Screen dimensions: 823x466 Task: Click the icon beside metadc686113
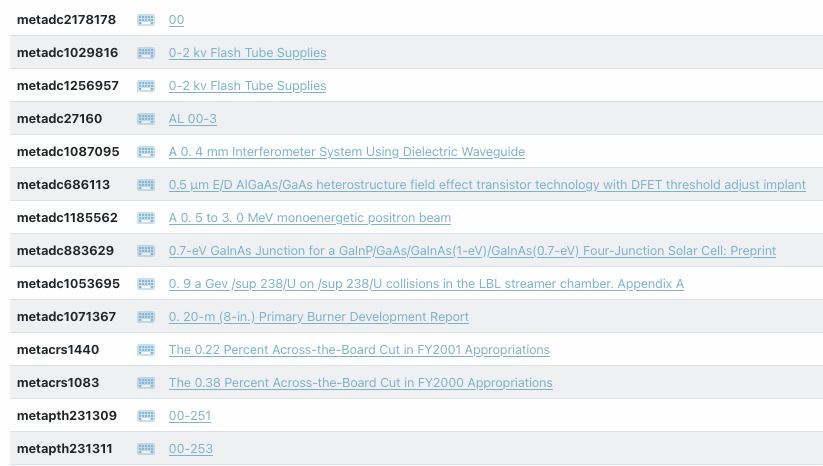(146, 185)
